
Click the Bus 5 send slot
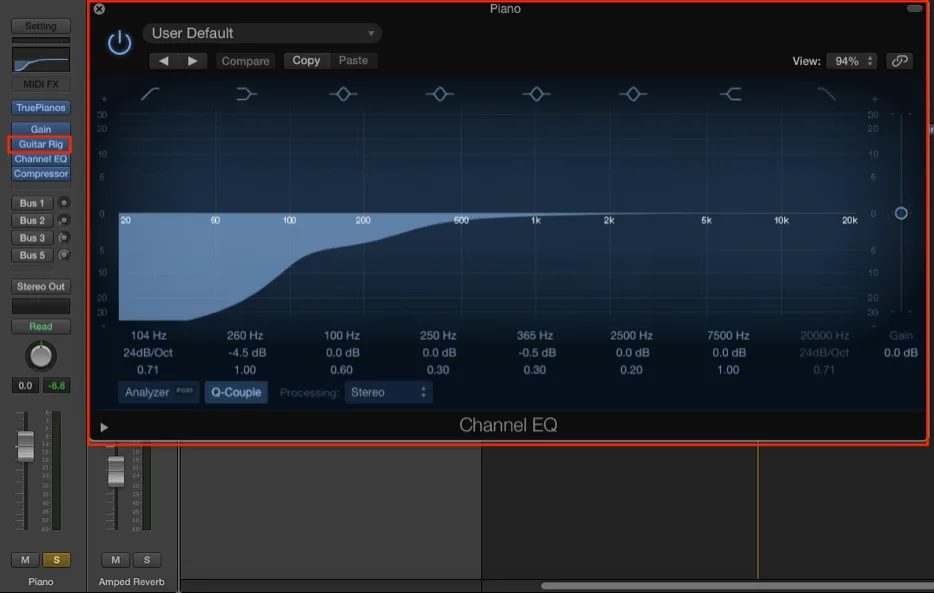pyautogui.click(x=32, y=255)
